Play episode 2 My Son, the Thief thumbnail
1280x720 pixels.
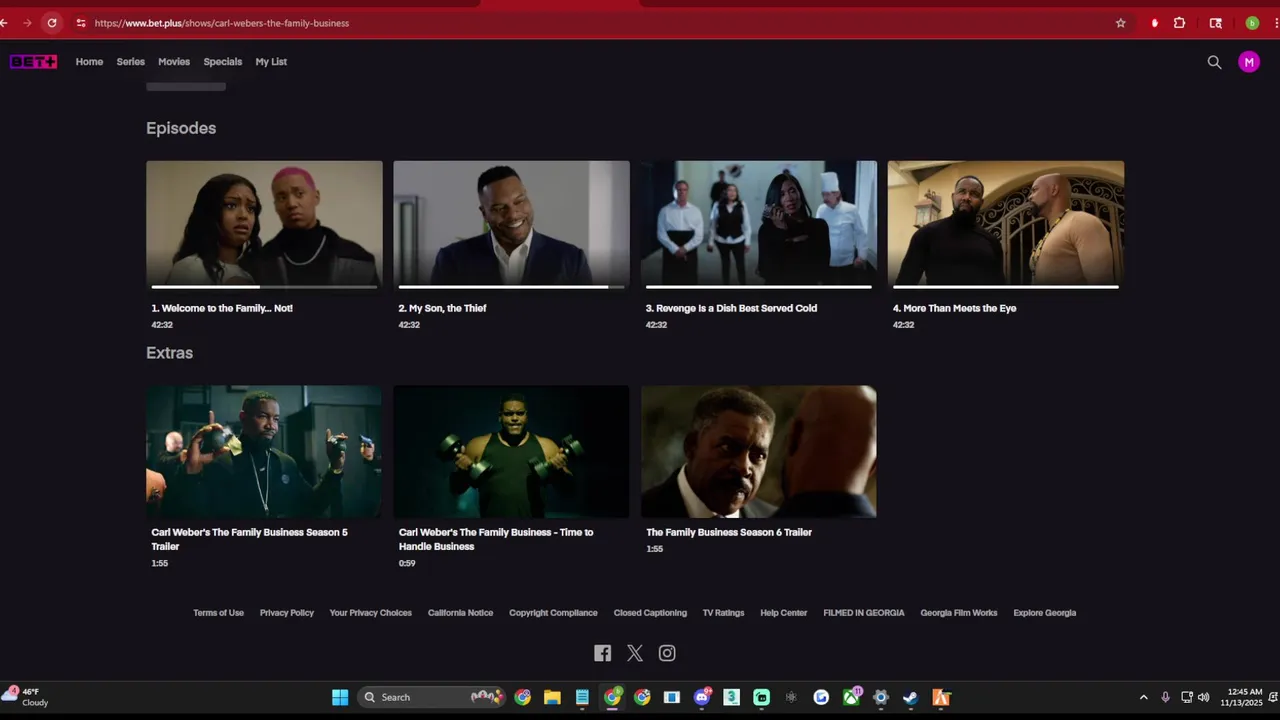click(511, 223)
